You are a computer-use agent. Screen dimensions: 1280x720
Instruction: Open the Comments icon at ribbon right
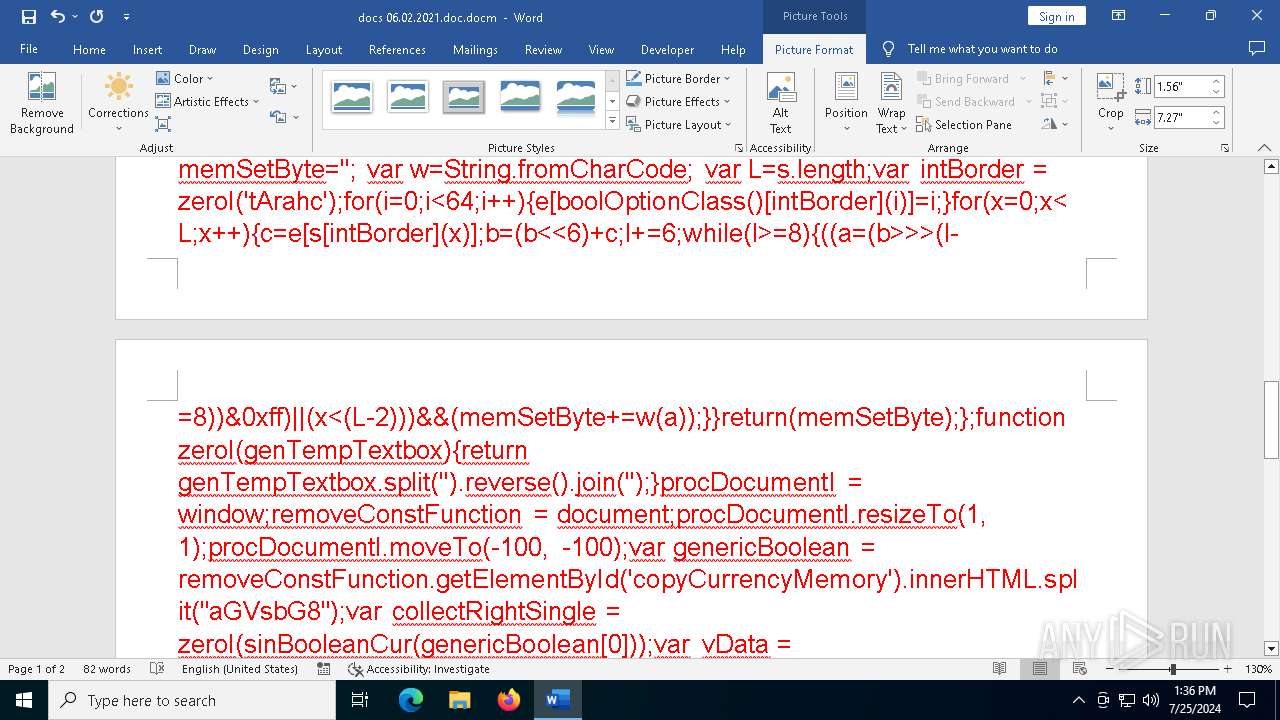pyautogui.click(x=1257, y=48)
